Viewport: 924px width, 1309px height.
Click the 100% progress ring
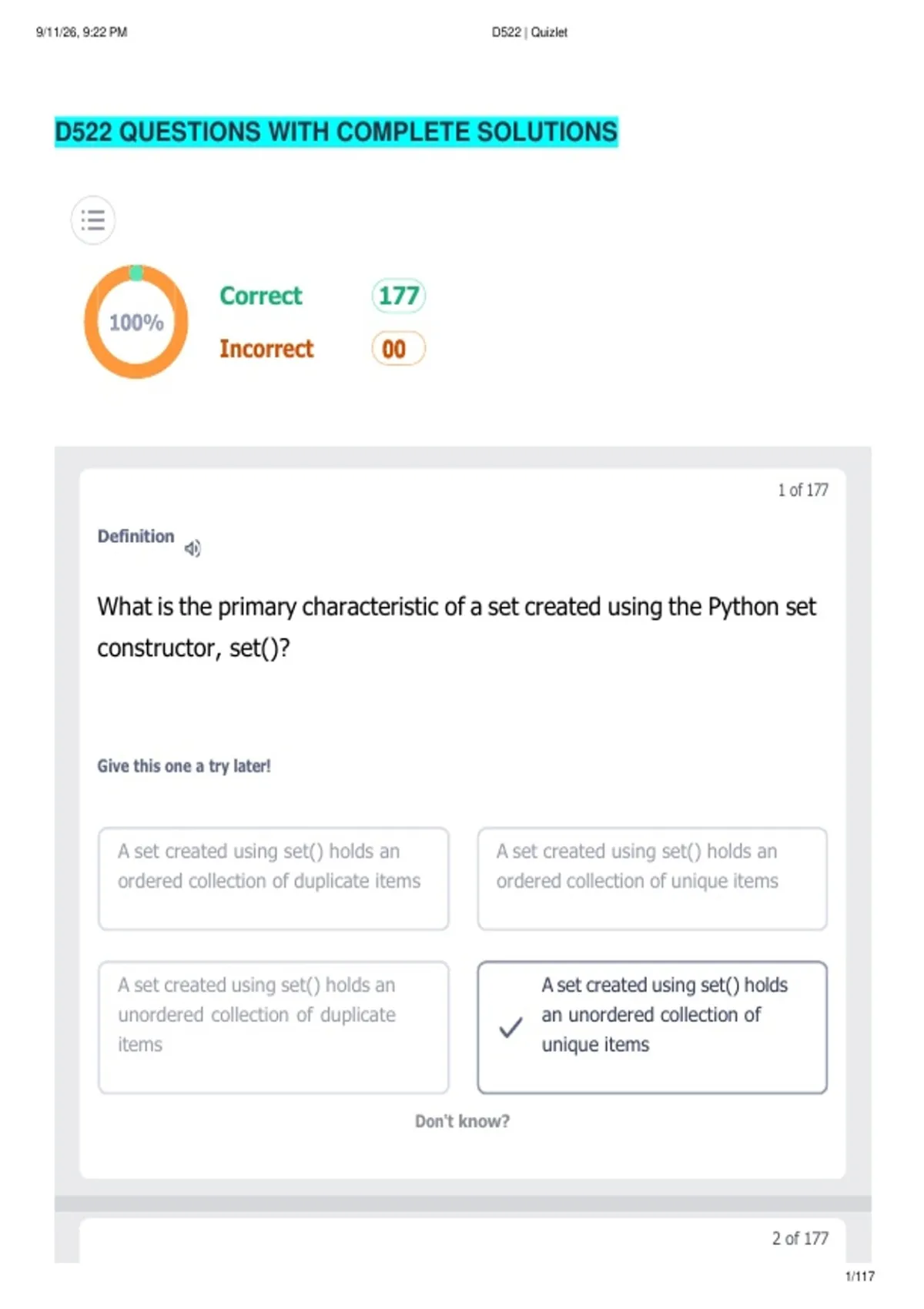point(136,322)
